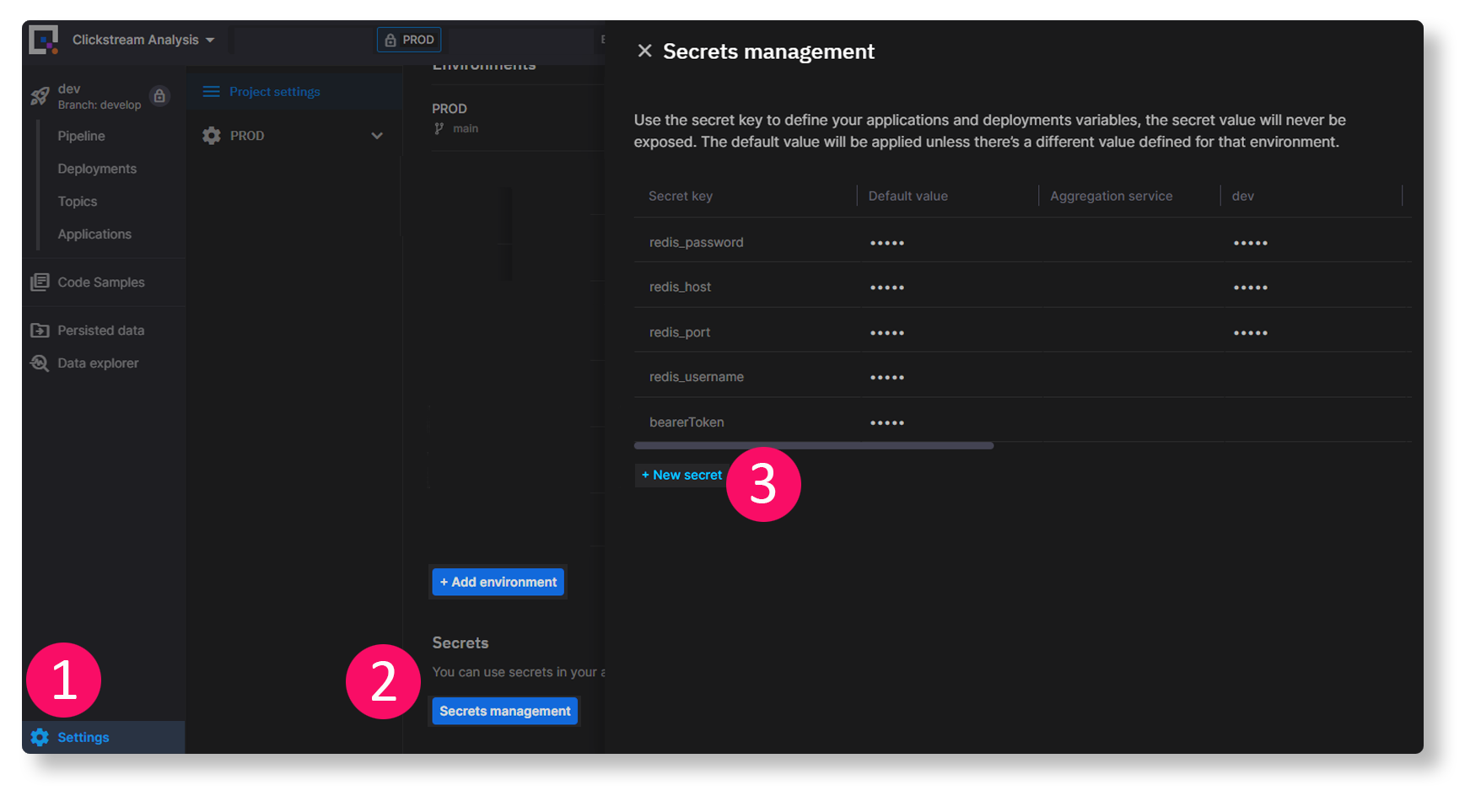Screen dimensions: 1481x812
Task: Click the Secret key column header
Action: tap(681, 196)
